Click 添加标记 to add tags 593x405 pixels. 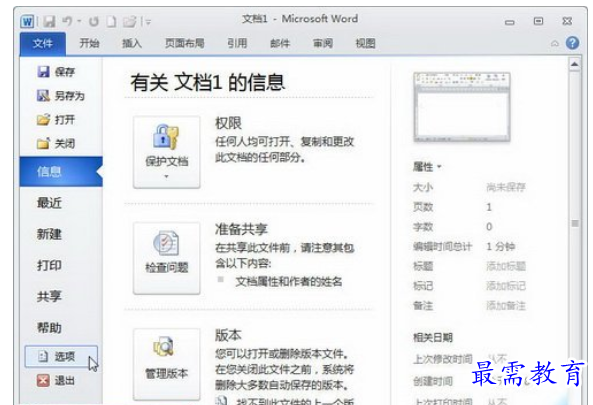tap(506, 286)
